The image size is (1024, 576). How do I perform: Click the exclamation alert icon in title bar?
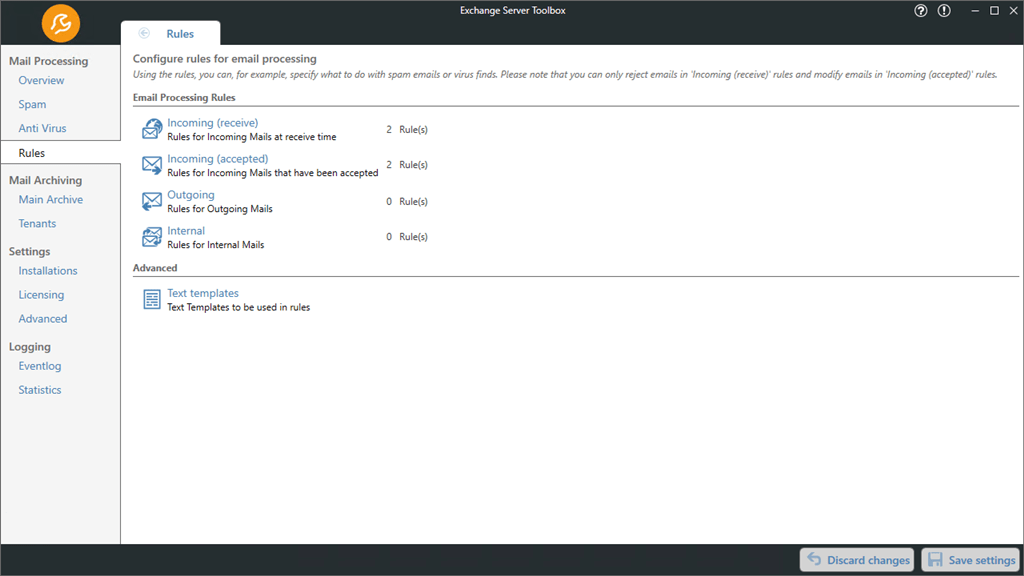pyautogui.click(x=944, y=11)
